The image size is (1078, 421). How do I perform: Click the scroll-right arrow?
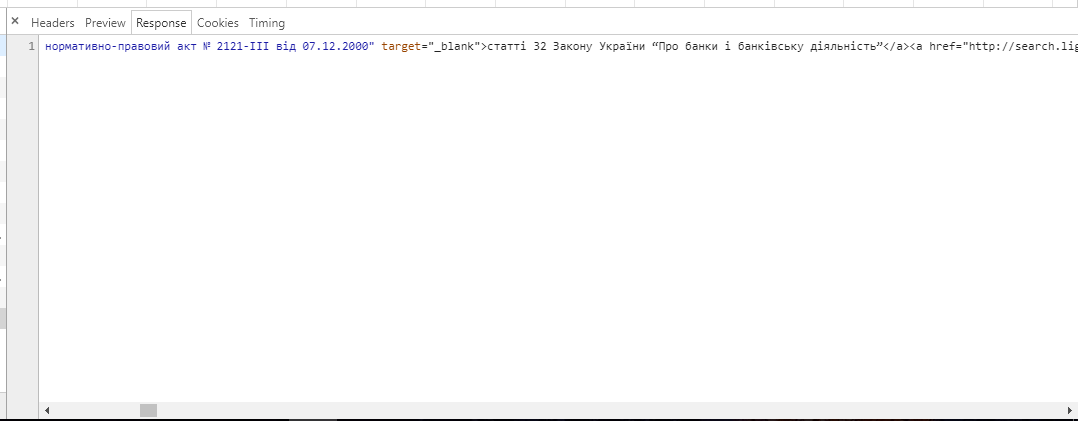[x=1069, y=411]
